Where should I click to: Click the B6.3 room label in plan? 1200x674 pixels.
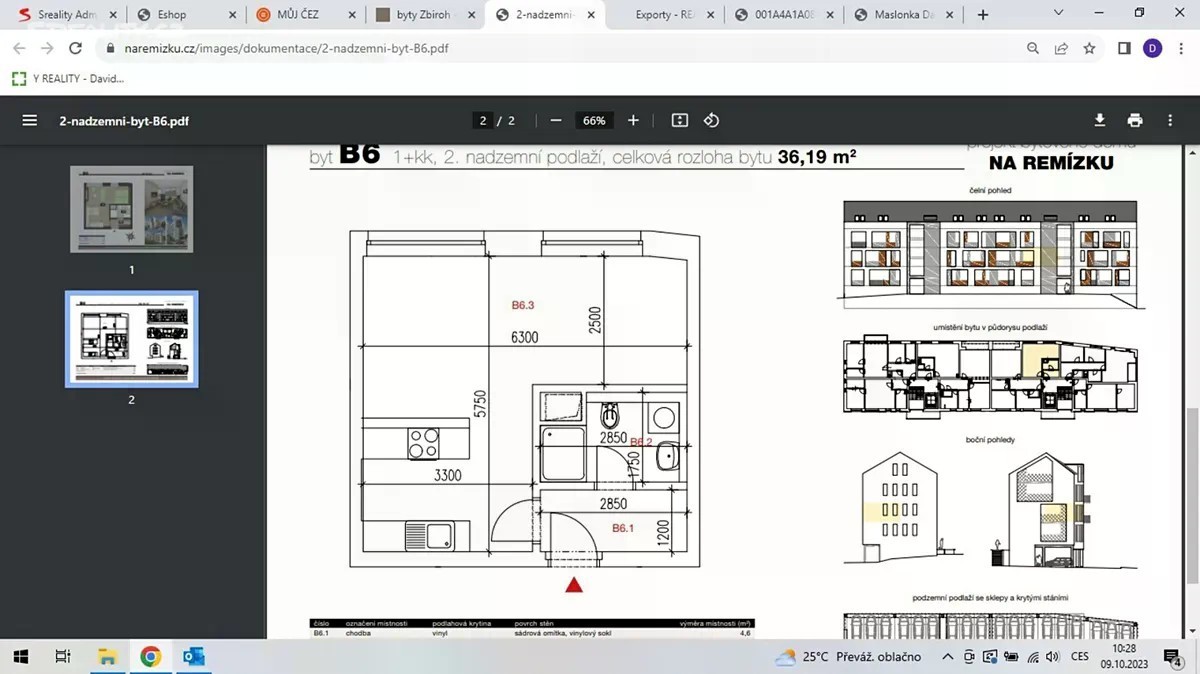click(x=524, y=306)
